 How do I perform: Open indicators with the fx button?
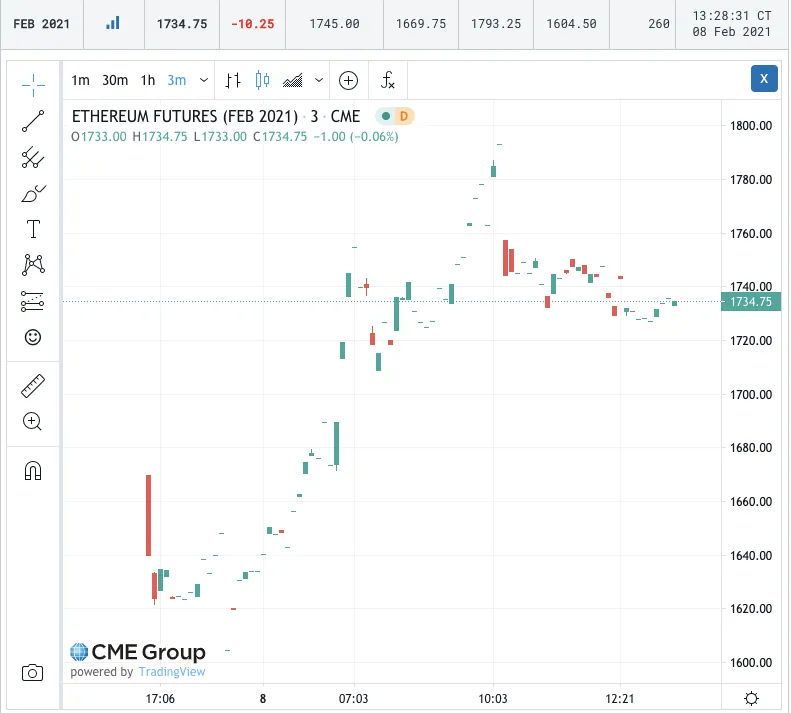click(x=387, y=80)
